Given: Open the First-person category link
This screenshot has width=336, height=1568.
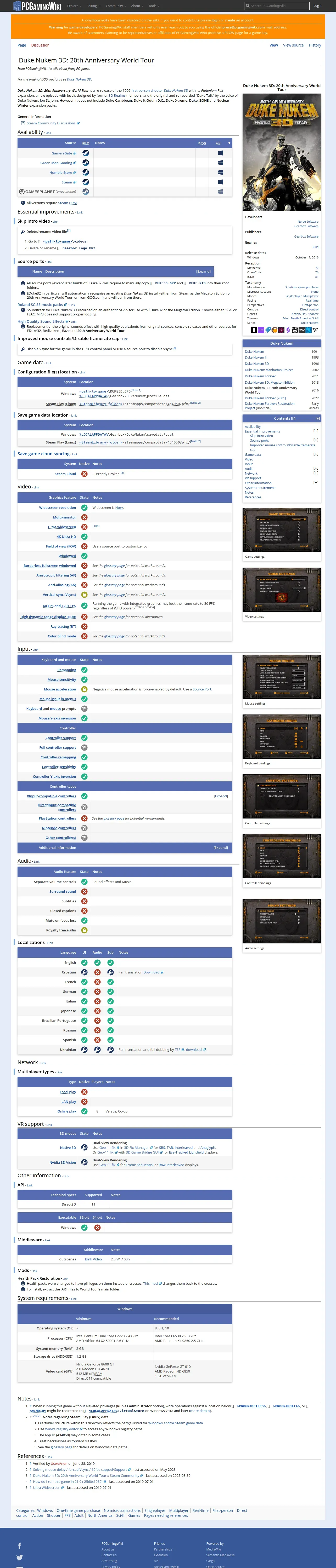Looking at the screenshot, I should pos(223,1510).
